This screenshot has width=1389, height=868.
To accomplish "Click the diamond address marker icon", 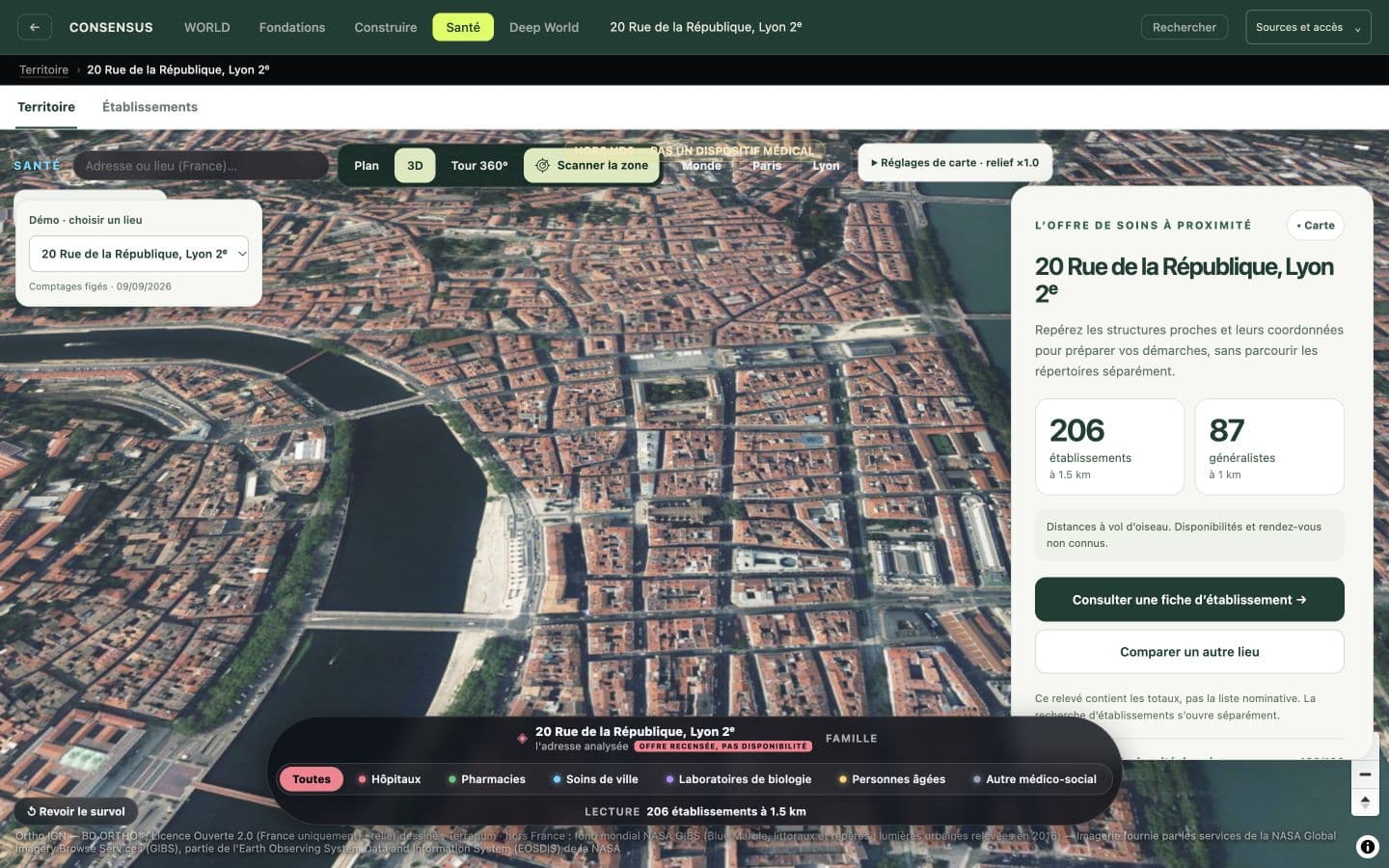I will click(x=522, y=738).
